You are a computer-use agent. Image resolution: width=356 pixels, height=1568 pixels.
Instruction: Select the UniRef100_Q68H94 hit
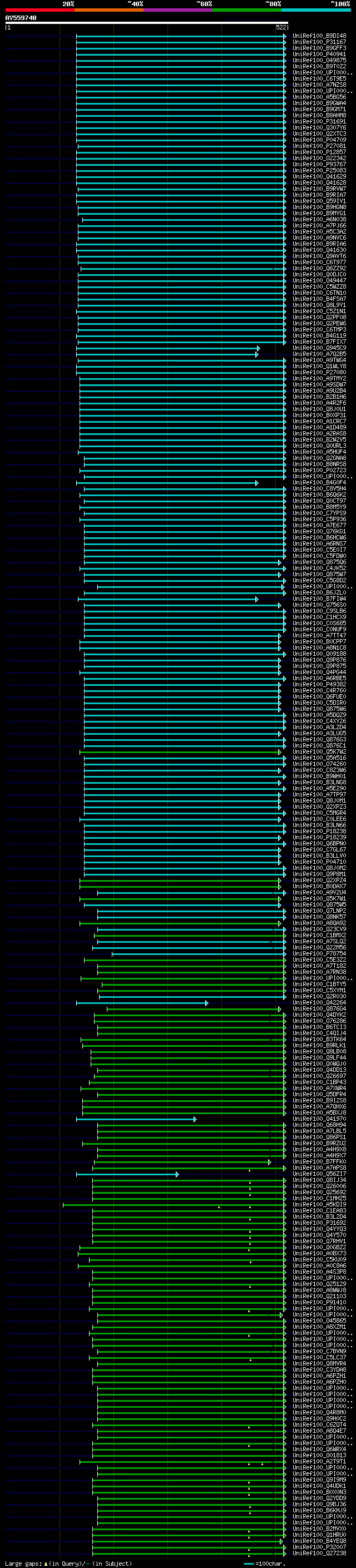[319, 1125]
